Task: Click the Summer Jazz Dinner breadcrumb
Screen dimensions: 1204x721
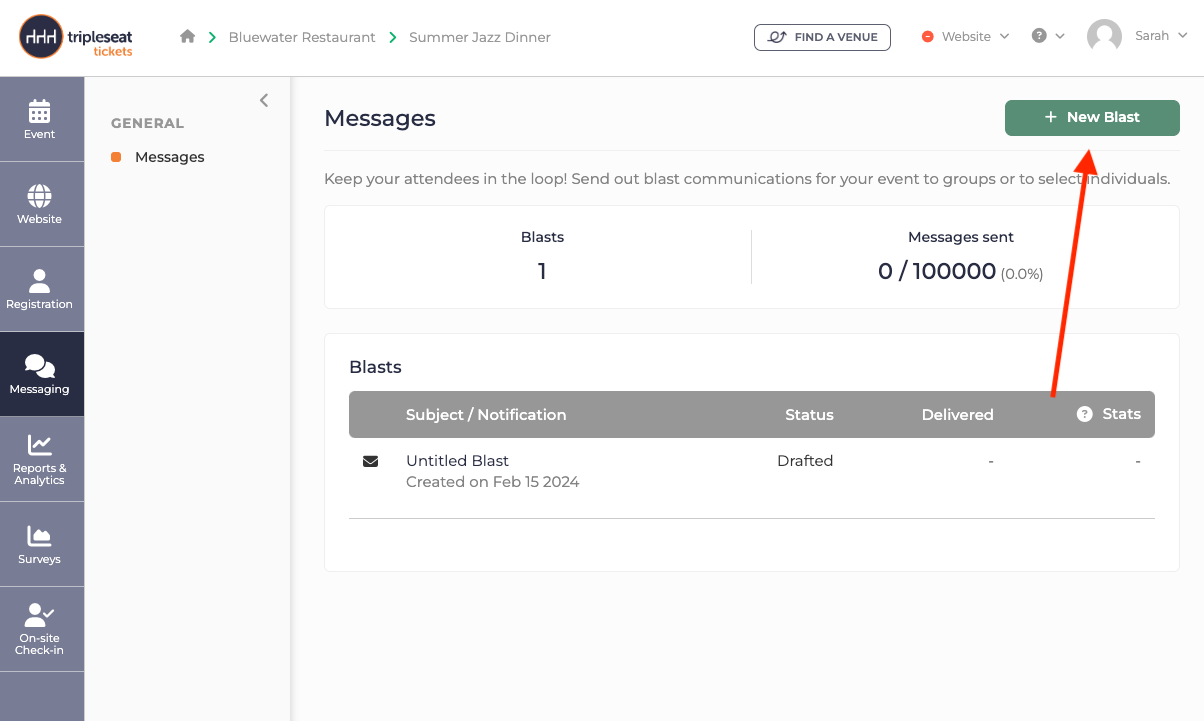Action: pyautogui.click(x=480, y=37)
